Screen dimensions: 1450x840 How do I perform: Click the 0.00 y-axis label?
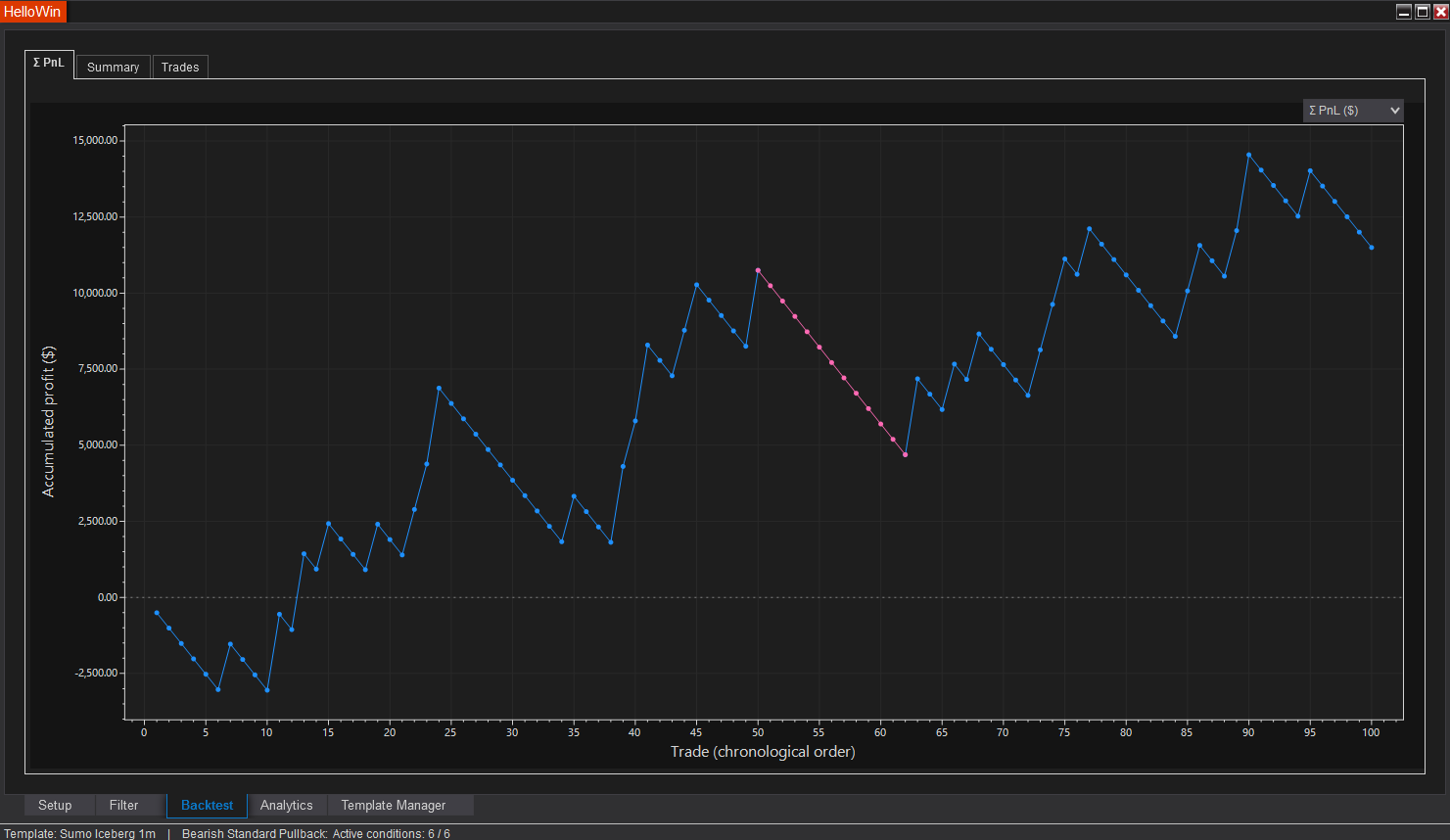108,597
